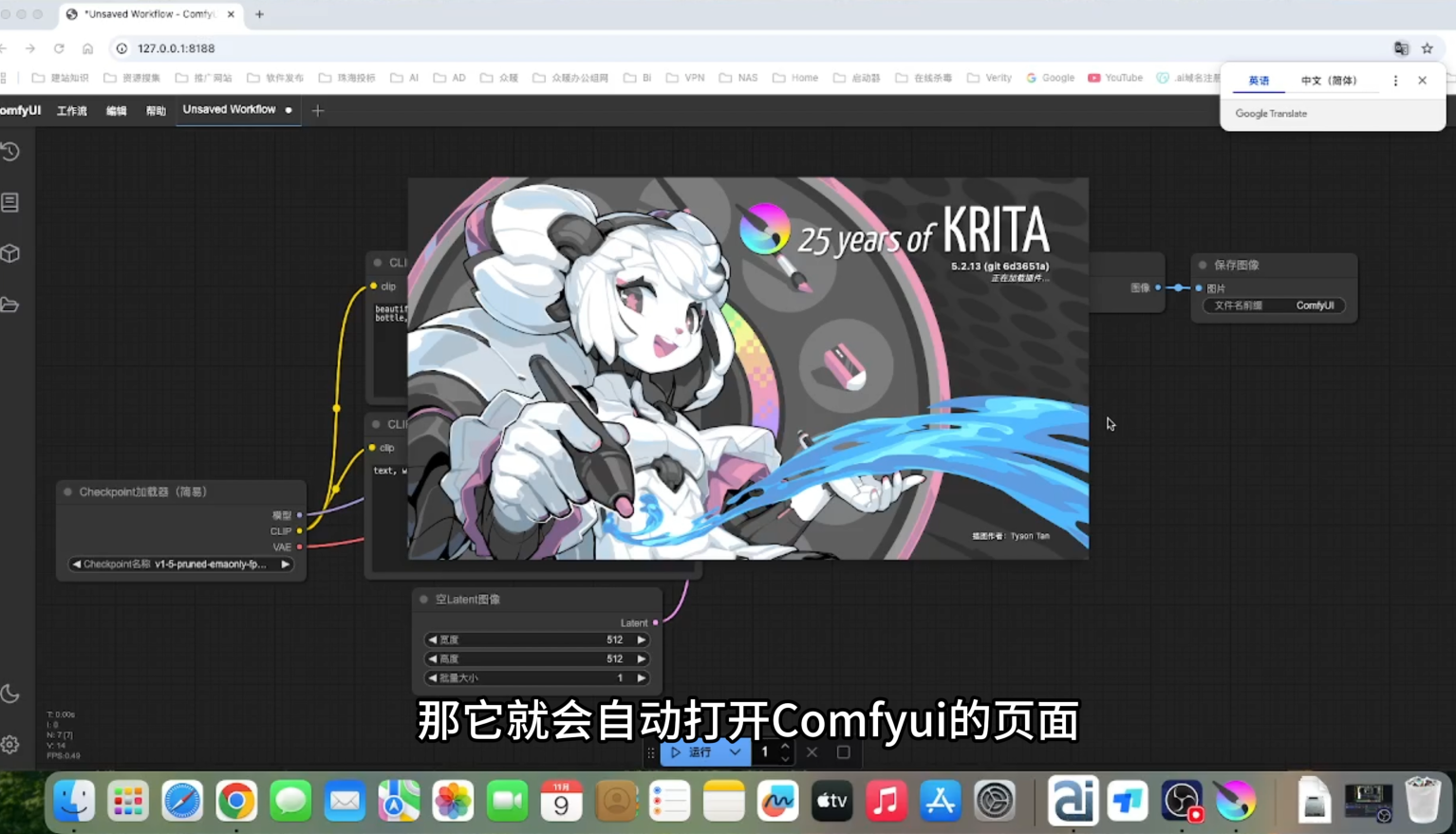Screen dimensions: 1456x834
Task: Click the VAE output connector
Action: coord(300,547)
